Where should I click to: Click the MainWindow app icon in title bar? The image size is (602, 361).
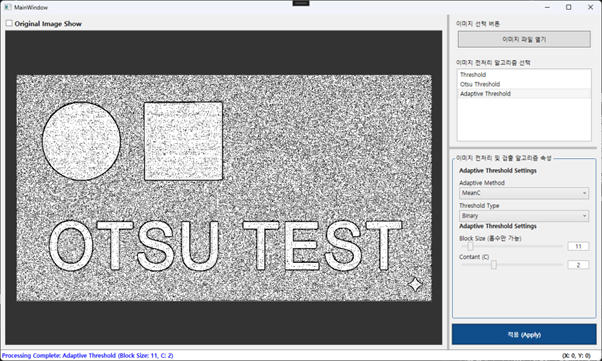coord(8,7)
